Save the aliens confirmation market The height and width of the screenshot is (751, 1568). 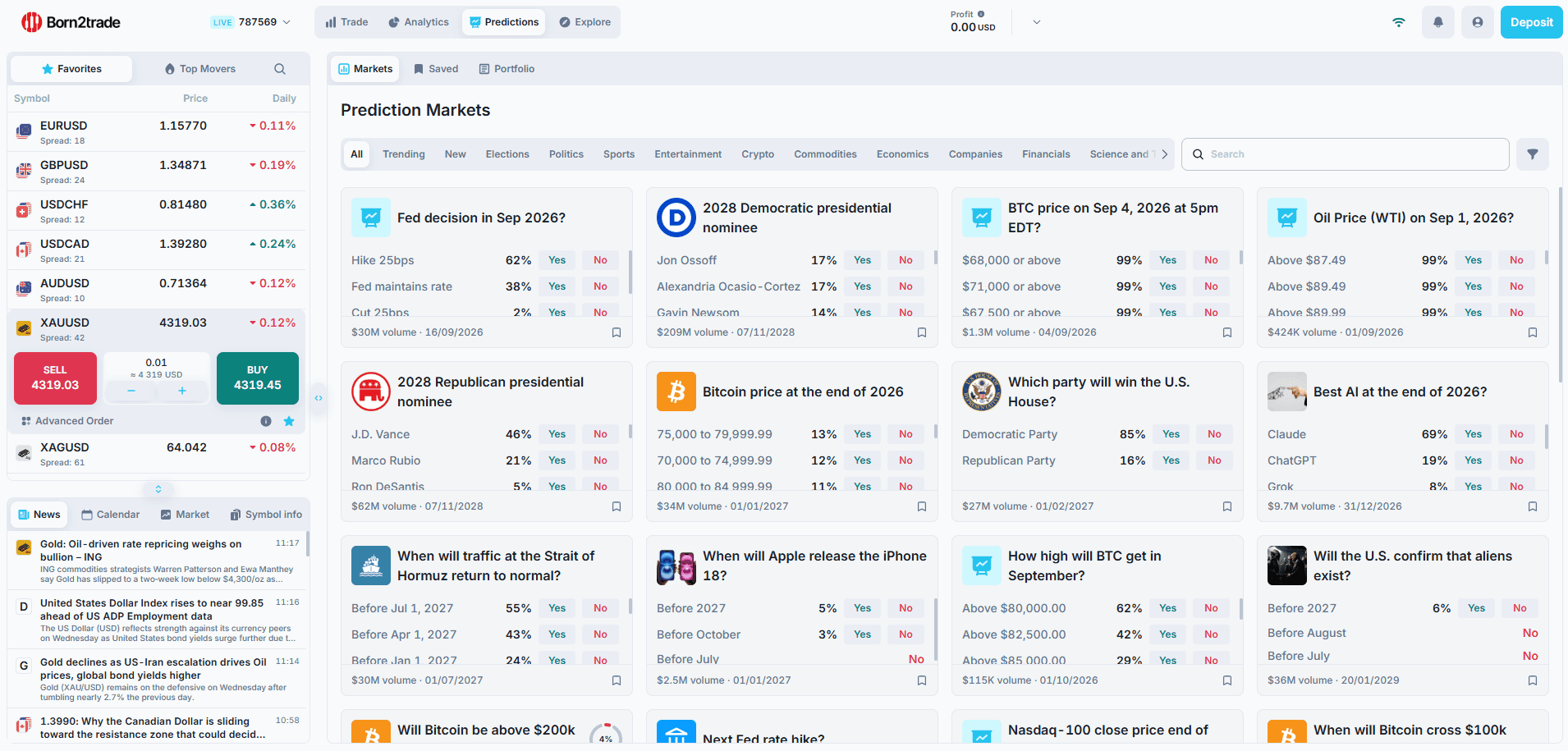(1533, 680)
